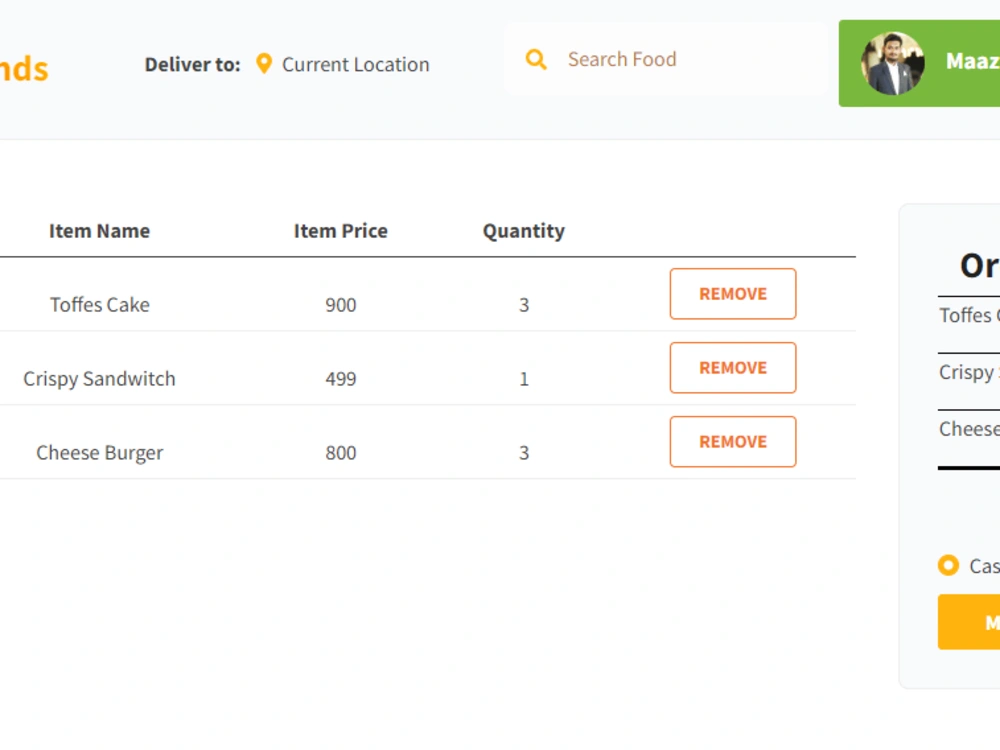Click the Quantity column header
The image size is (1000, 750).
click(524, 231)
